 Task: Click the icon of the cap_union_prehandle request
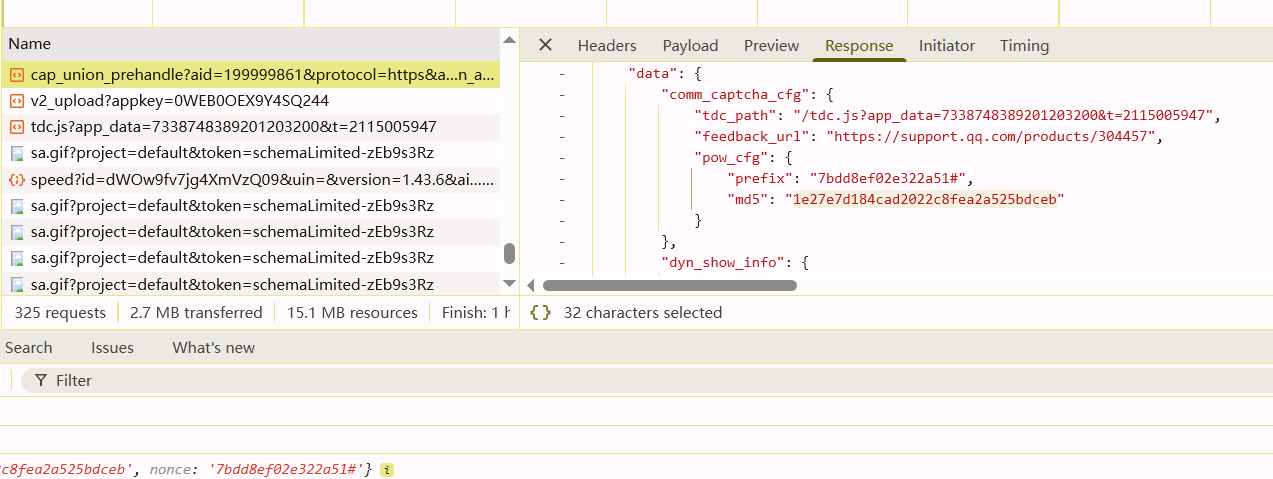[x=17, y=75]
